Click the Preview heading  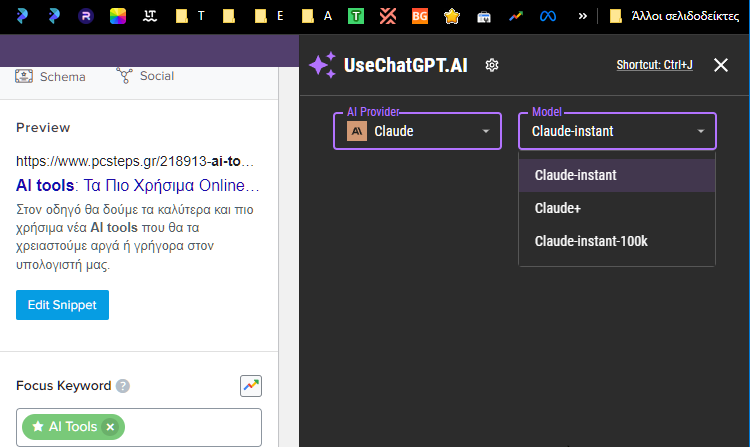tap(43, 128)
